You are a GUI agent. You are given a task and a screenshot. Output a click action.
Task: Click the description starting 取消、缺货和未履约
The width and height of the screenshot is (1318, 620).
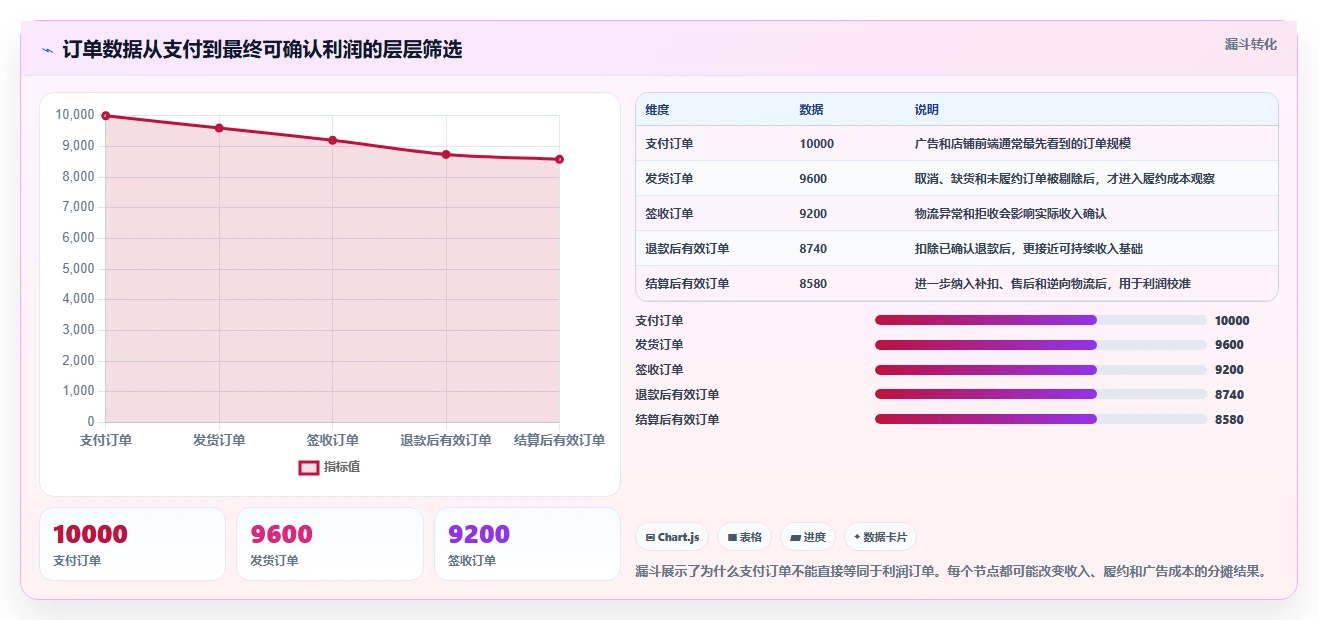tap(1065, 179)
